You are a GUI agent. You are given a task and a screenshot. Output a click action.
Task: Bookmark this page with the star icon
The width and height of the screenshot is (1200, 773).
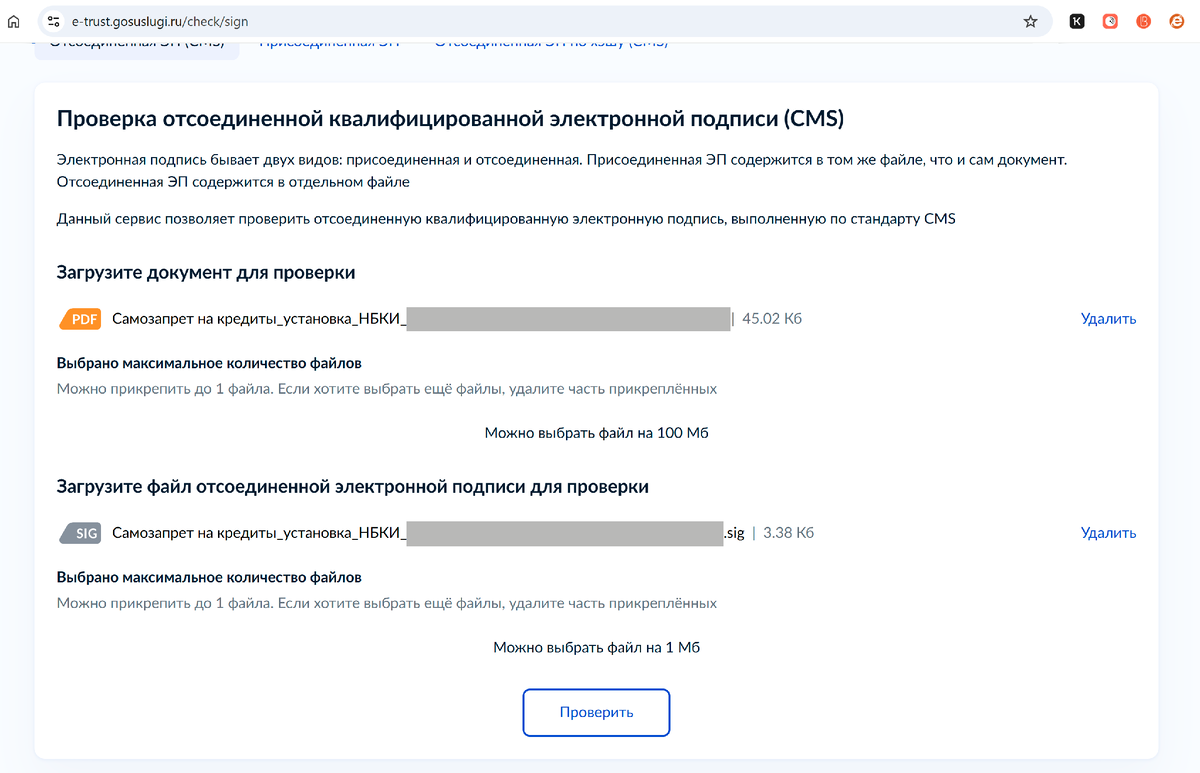point(1031,21)
